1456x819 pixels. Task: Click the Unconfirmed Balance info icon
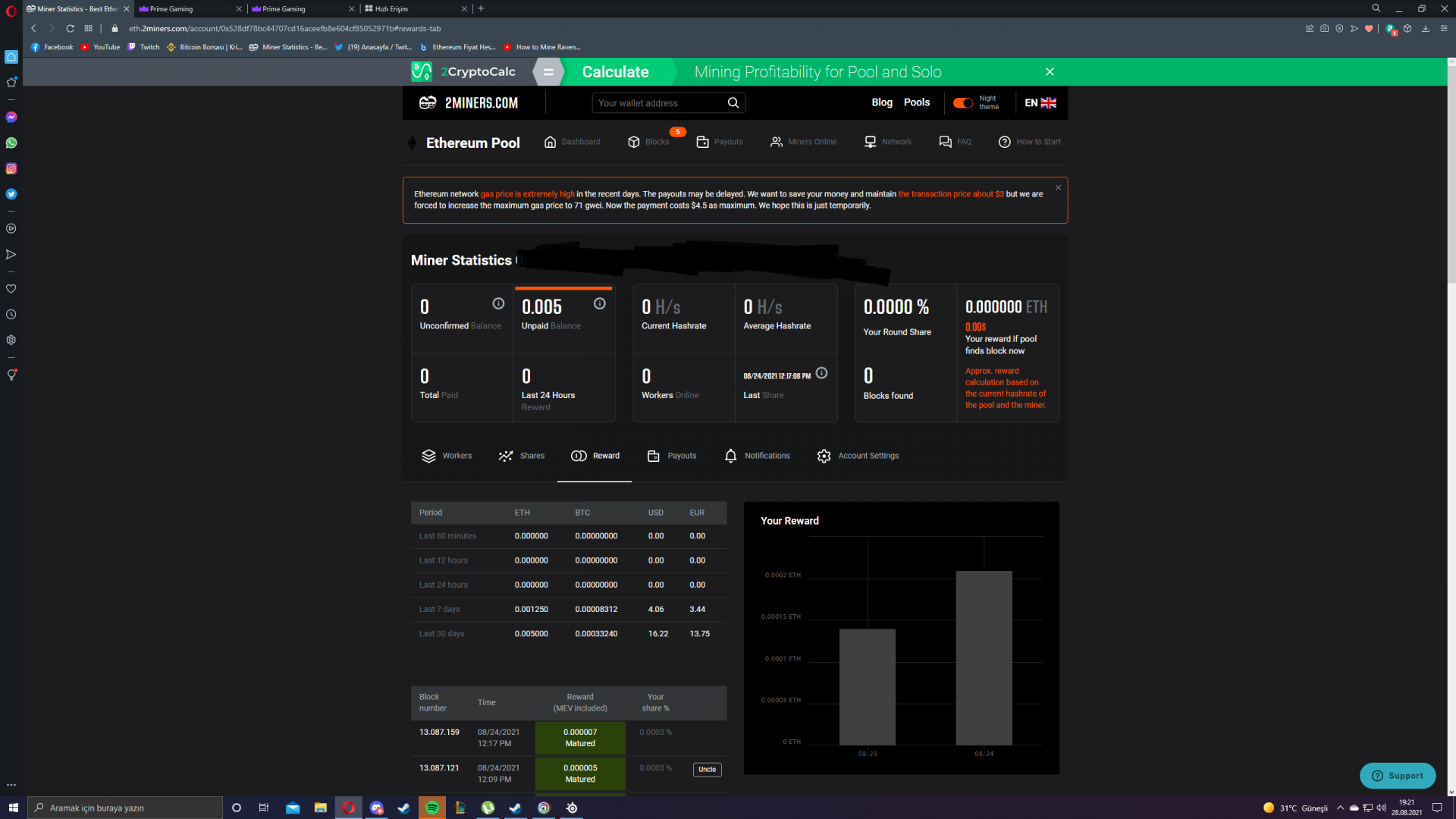click(498, 304)
